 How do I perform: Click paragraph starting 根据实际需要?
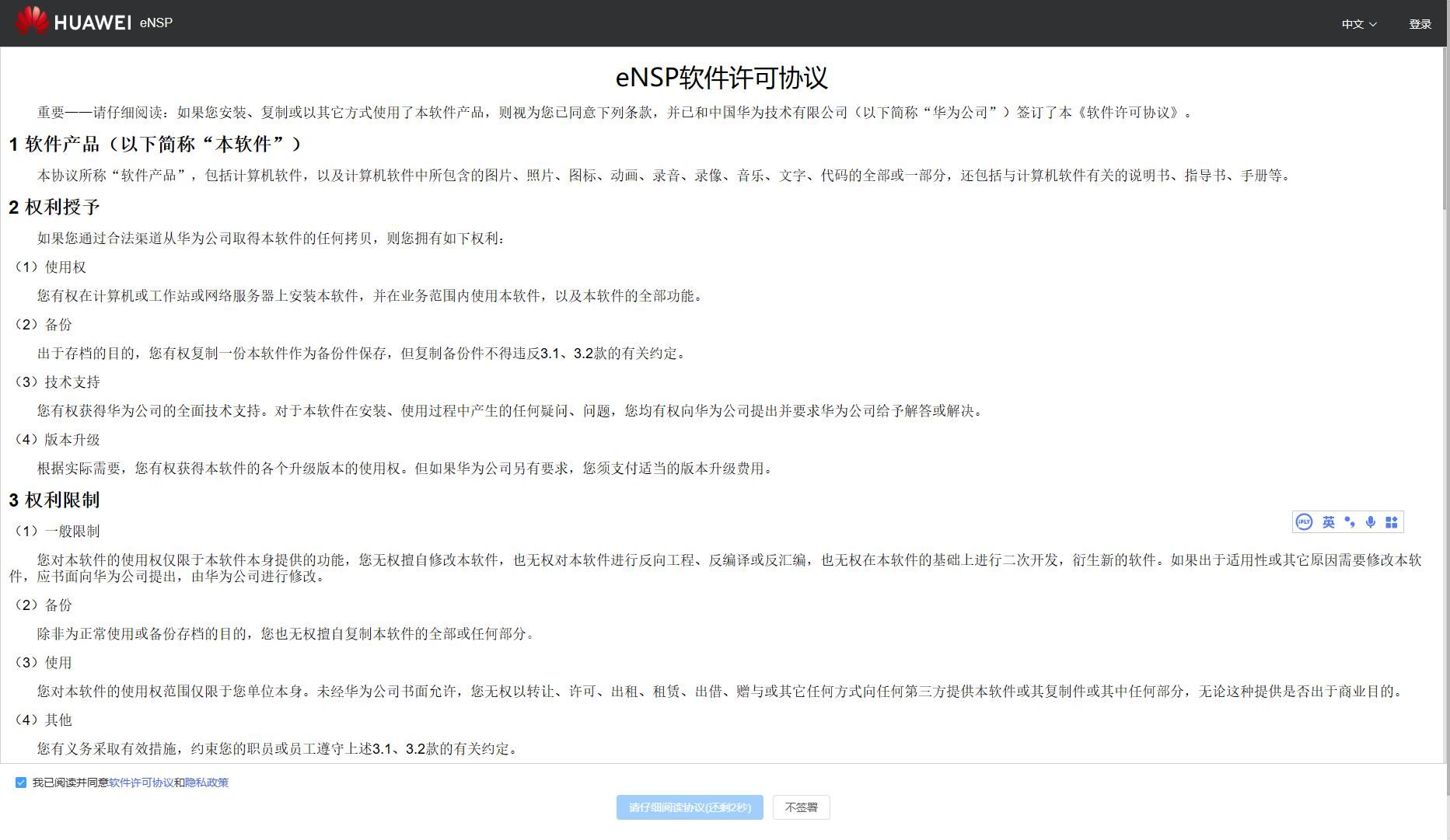click(407, 469)
